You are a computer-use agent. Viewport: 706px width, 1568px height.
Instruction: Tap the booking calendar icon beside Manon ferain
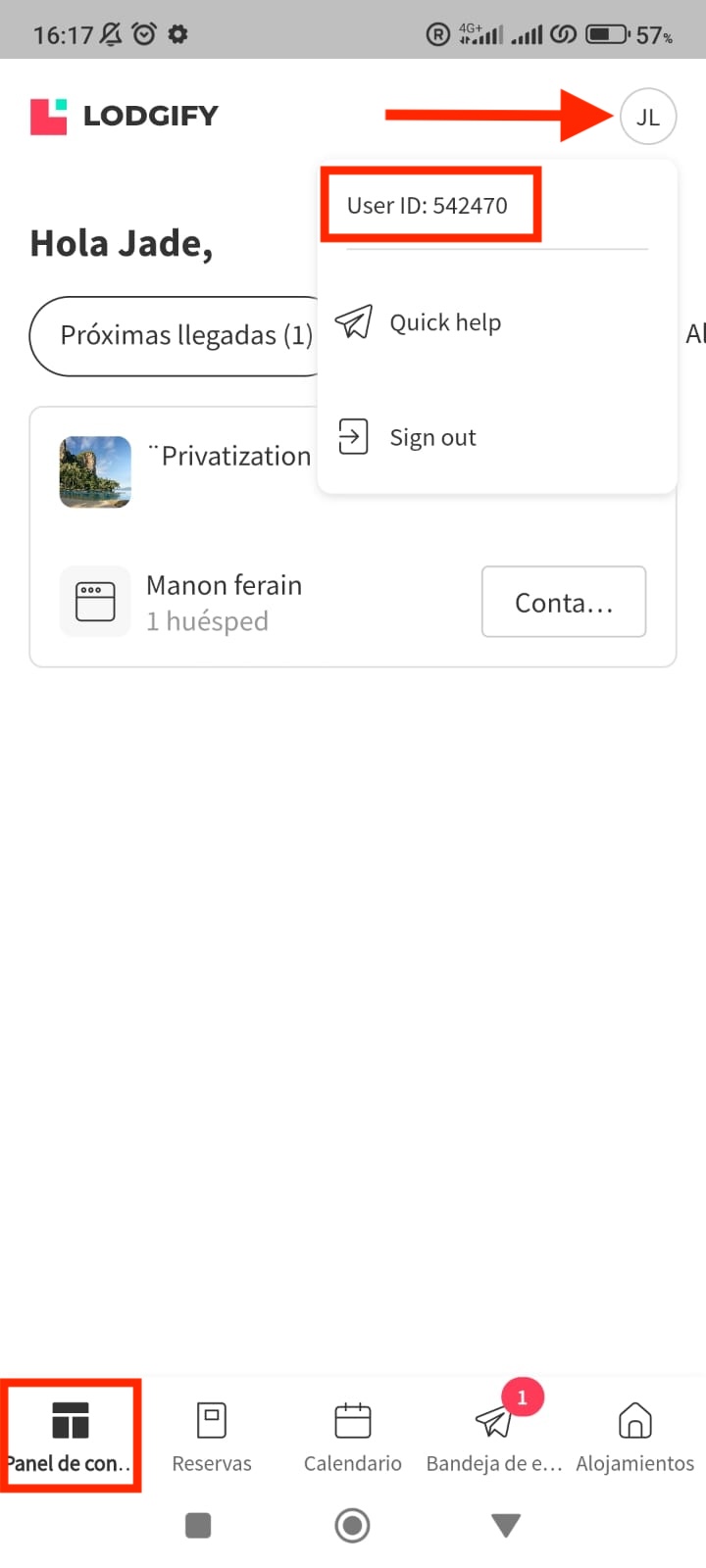(x=95, y=602)
